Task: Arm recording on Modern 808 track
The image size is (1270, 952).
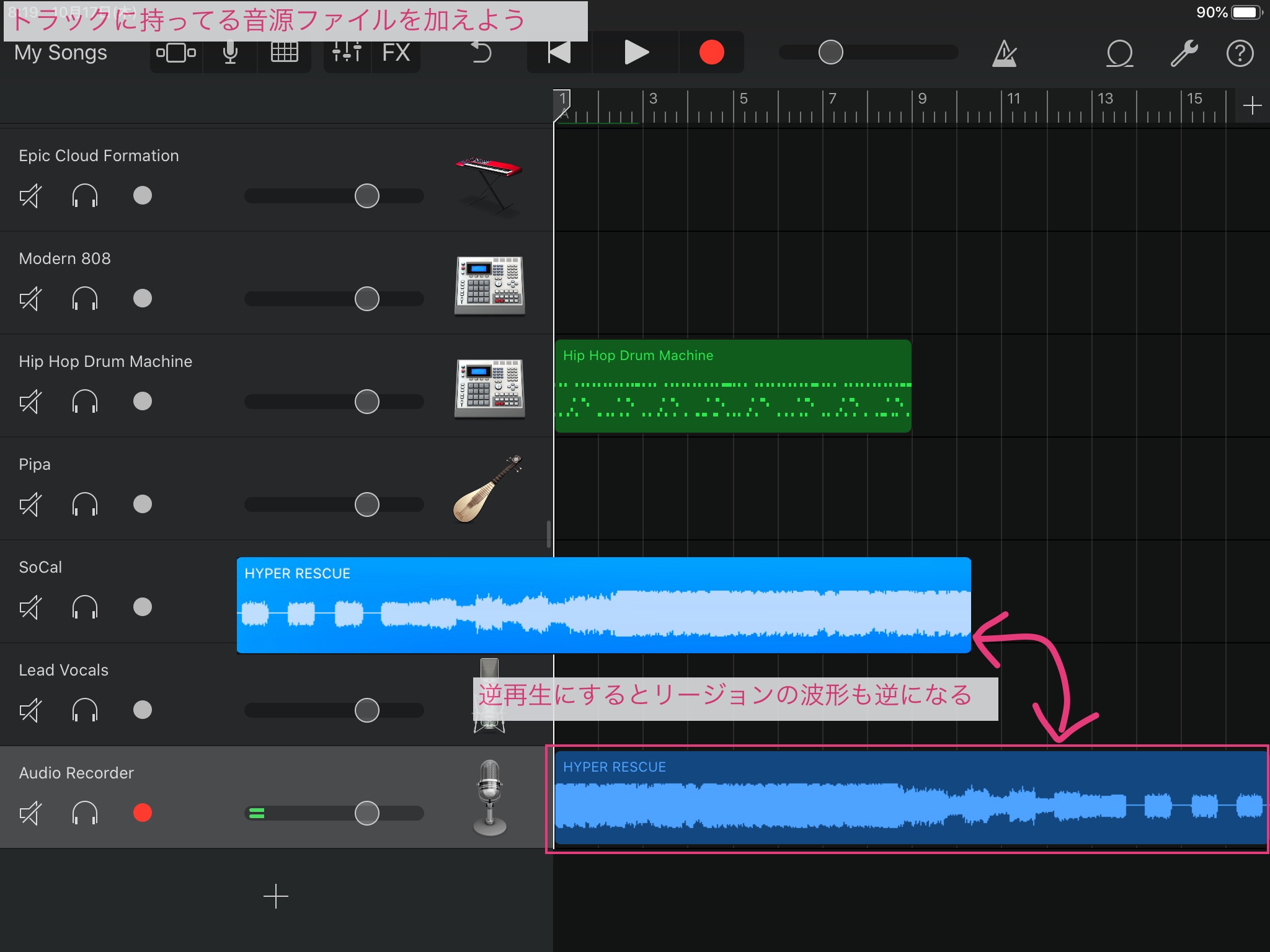Action: point(143,299)
